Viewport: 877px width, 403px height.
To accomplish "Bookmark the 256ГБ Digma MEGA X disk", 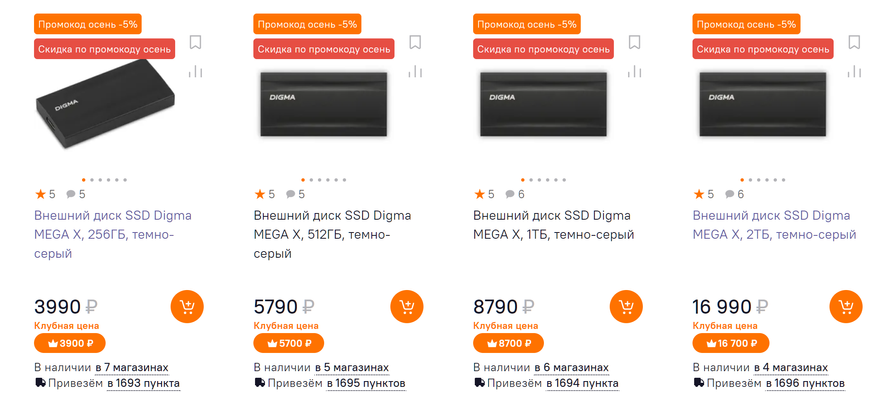I will tap(195, 42).
